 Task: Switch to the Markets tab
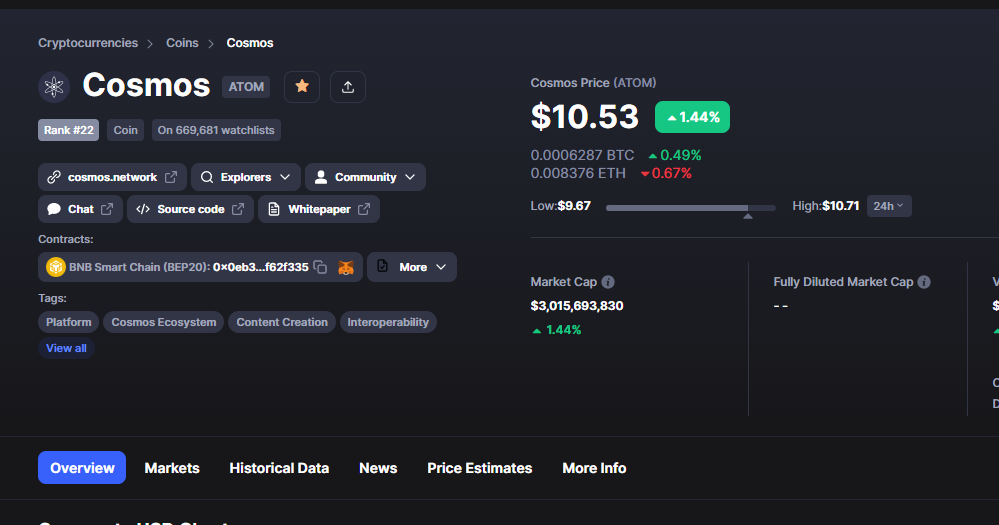pos(172,468)
